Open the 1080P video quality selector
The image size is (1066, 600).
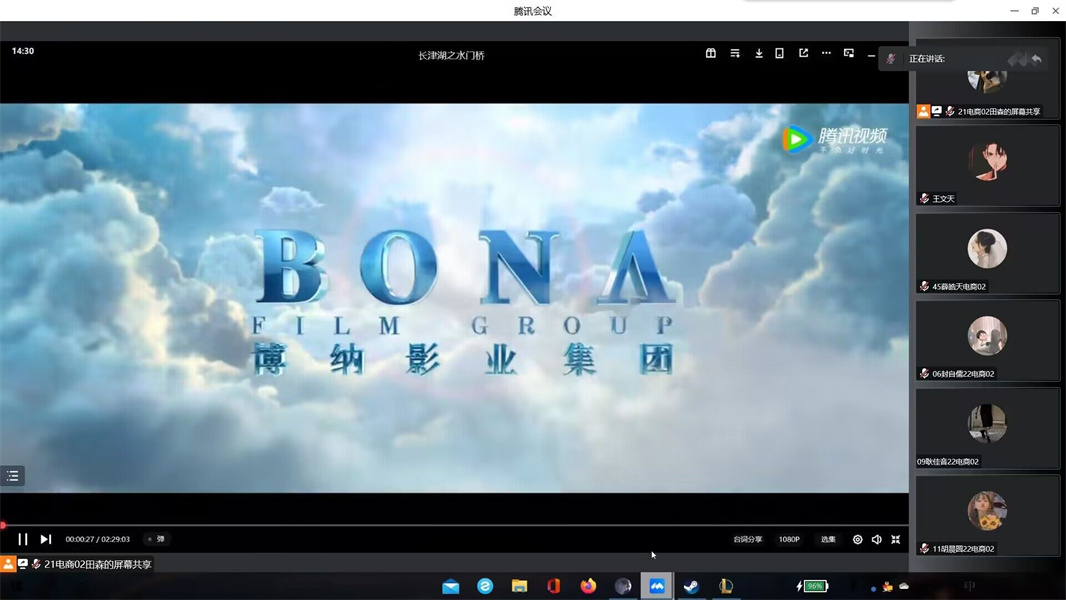789,539
